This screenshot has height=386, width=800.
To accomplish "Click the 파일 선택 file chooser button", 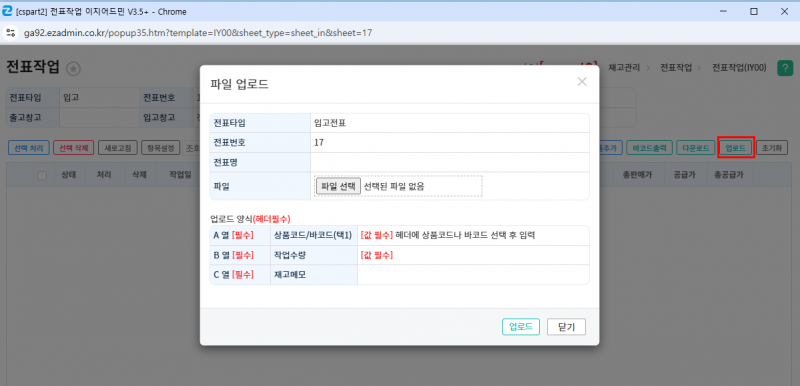I will [338, 186].
